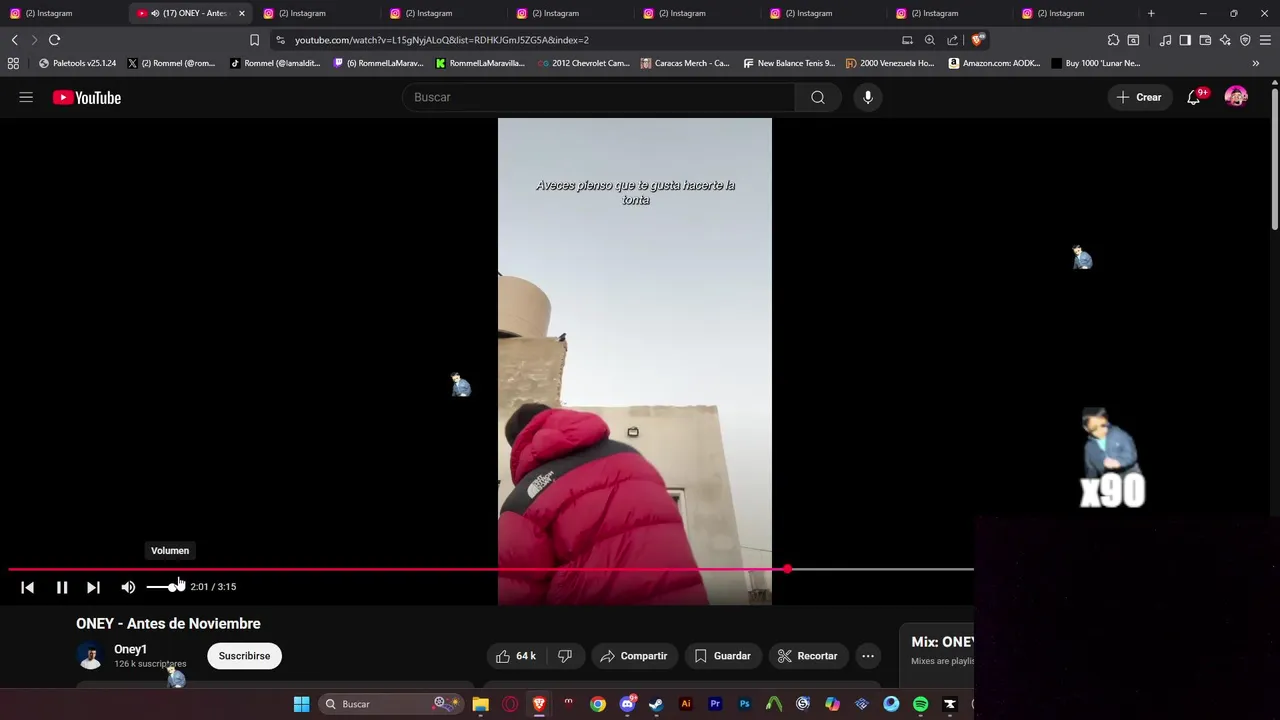Go to the YouTube home logo
The height and width of the screenshot is (720, 1280).
(x=87, y=97)
